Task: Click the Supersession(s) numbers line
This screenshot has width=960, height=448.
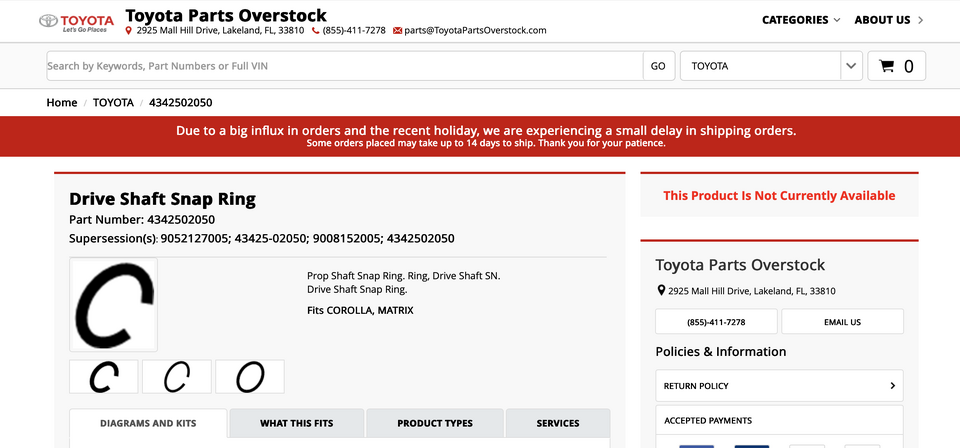Action: pyautogui.click(x=262, y=239)
